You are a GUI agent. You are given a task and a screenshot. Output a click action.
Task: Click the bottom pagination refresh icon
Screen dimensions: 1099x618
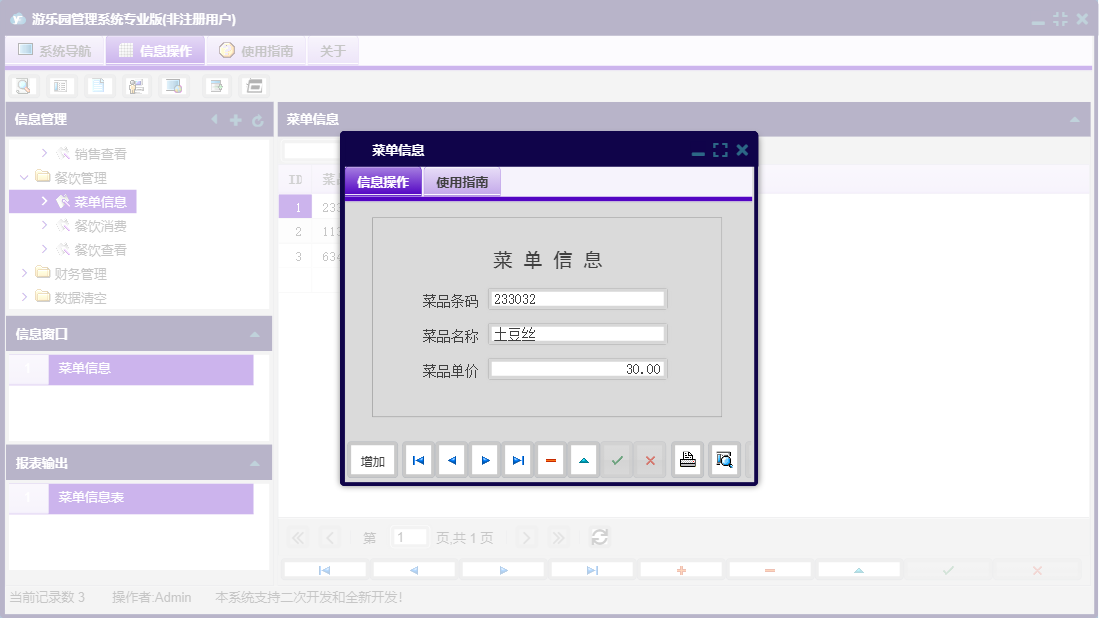[x=599, y=537]
